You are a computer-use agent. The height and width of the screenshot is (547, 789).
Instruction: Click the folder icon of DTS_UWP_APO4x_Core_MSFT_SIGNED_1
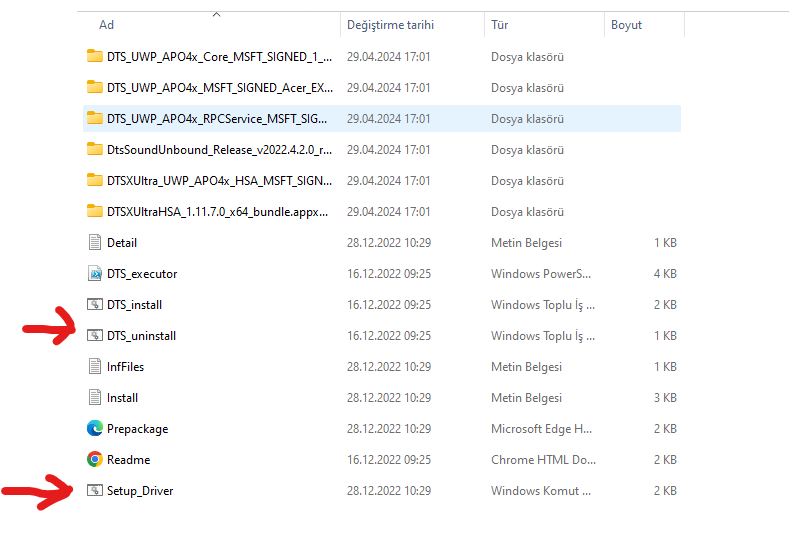click(95, 56)
